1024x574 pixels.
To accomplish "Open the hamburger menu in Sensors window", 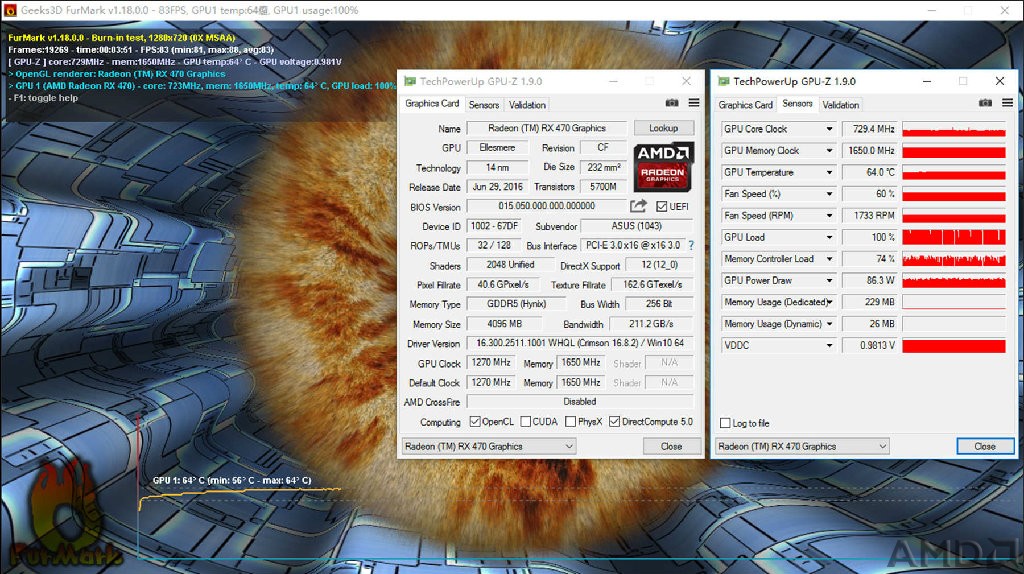I will pos(1008,103).
